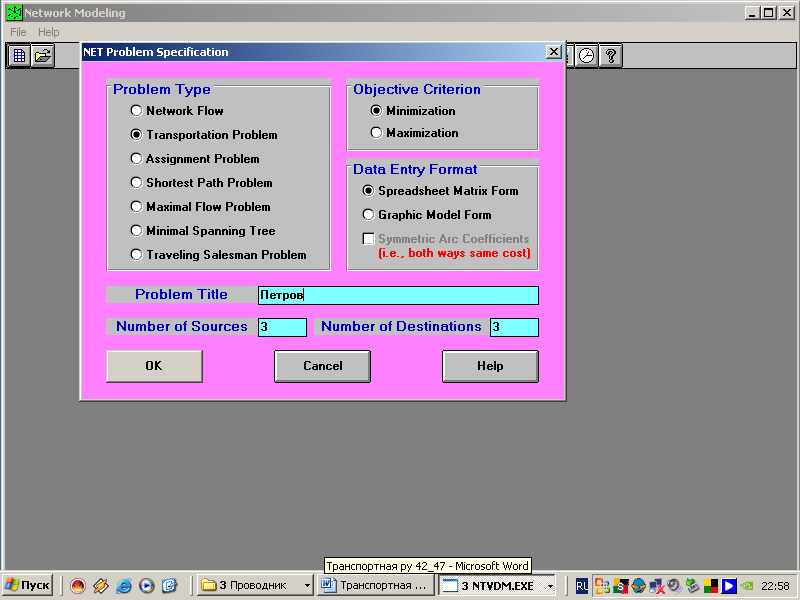Image resolution: width=800 pixels, height=600 pixels.
Task: Set objective criterion to Minimization
Action: point(413,111)
